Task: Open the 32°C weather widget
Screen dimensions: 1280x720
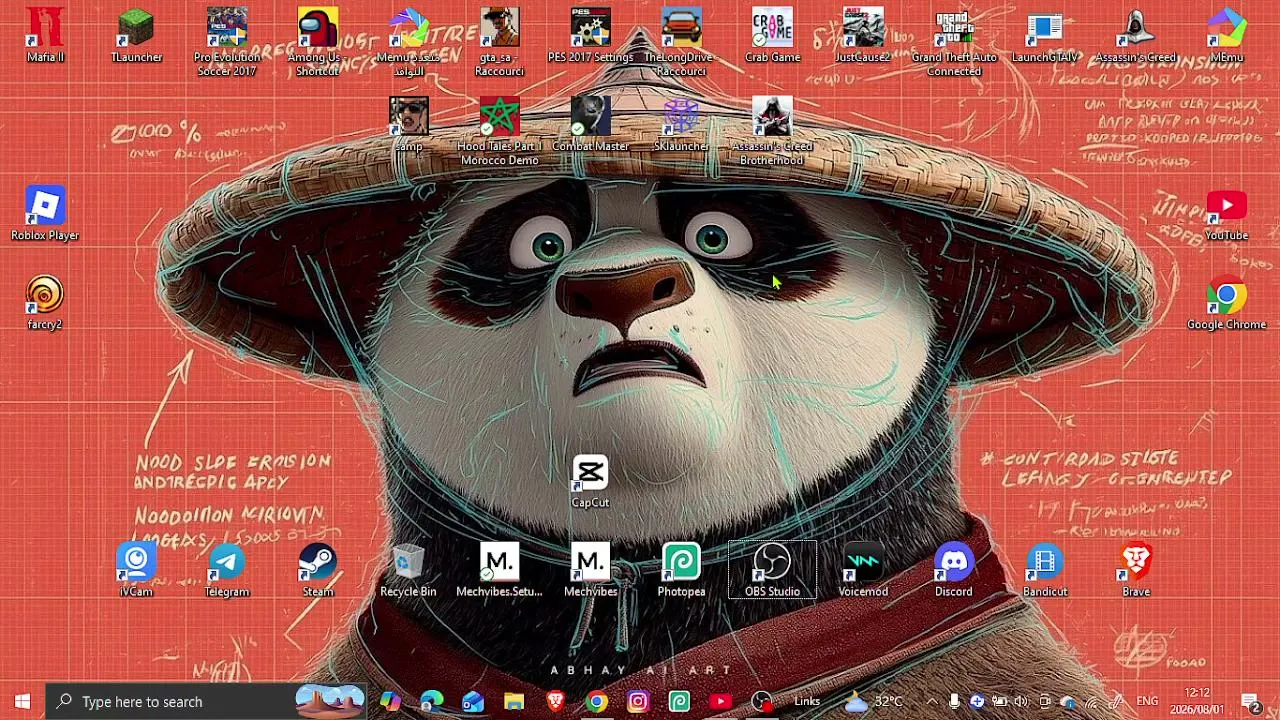Action: point(873,701)
